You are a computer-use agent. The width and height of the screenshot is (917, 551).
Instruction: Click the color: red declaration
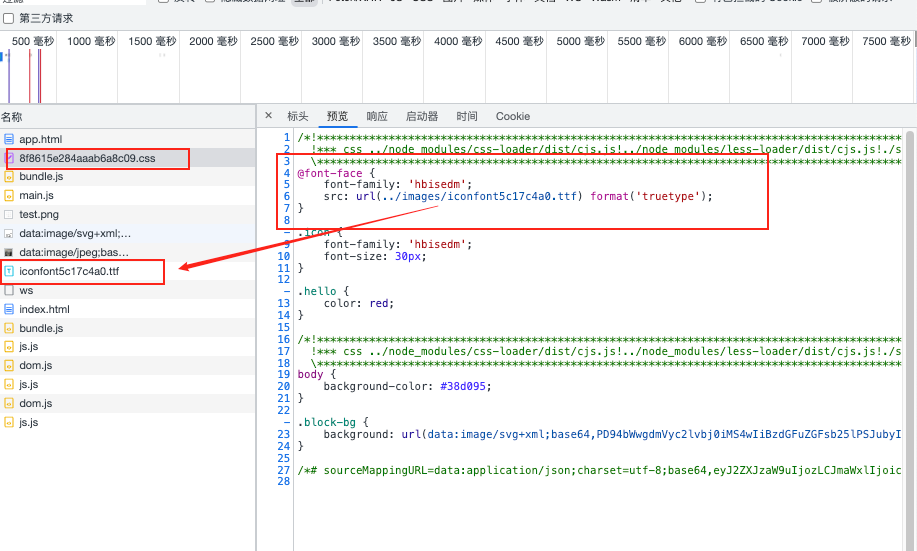(358, 304)
